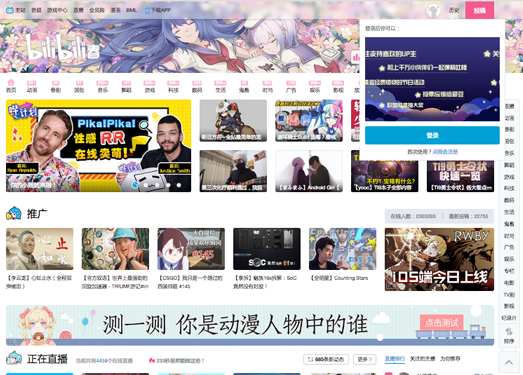Switch to the 为你推荐 tab
The image size is (523, 375).
450,359
